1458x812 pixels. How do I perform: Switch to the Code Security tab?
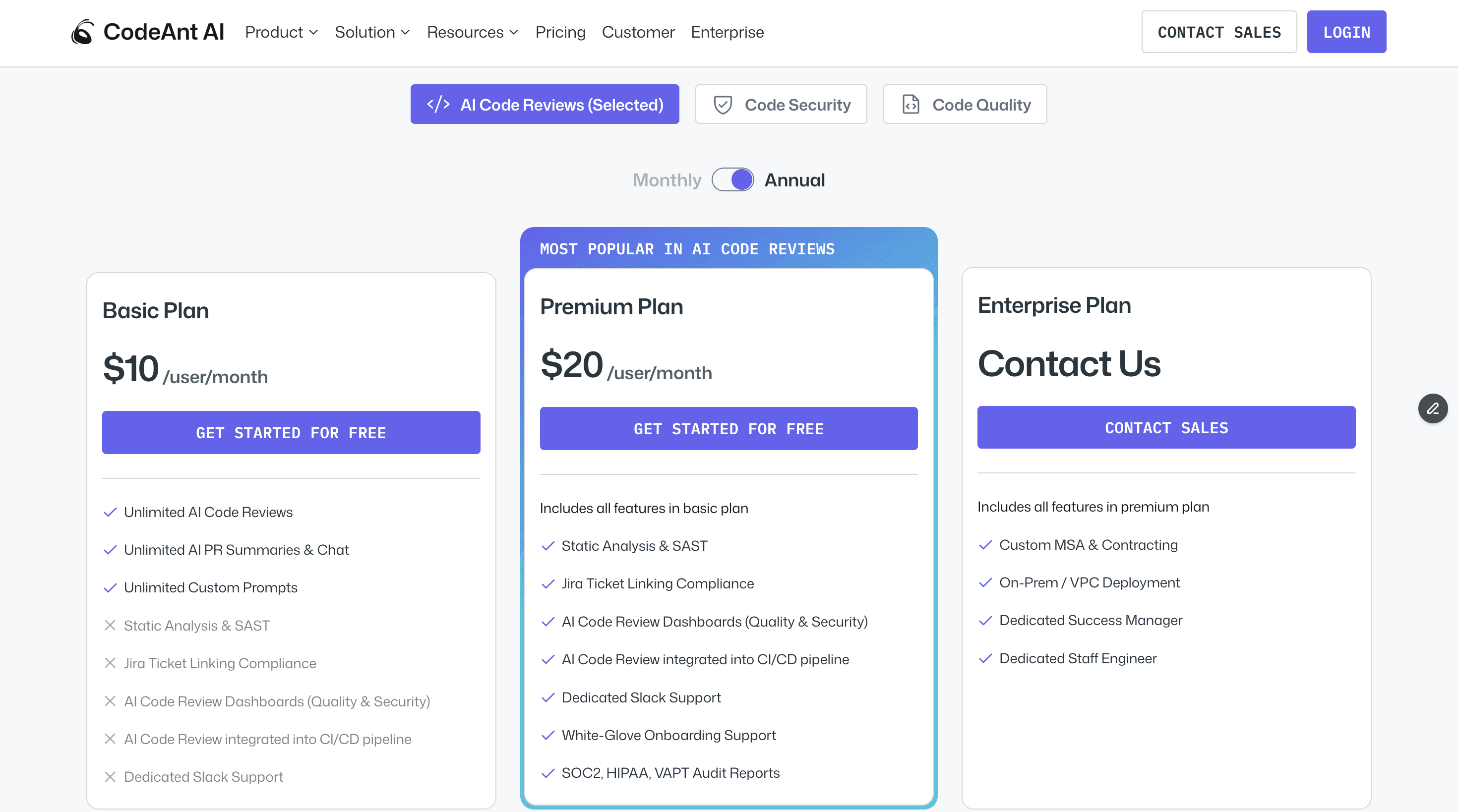click(781, 105)
